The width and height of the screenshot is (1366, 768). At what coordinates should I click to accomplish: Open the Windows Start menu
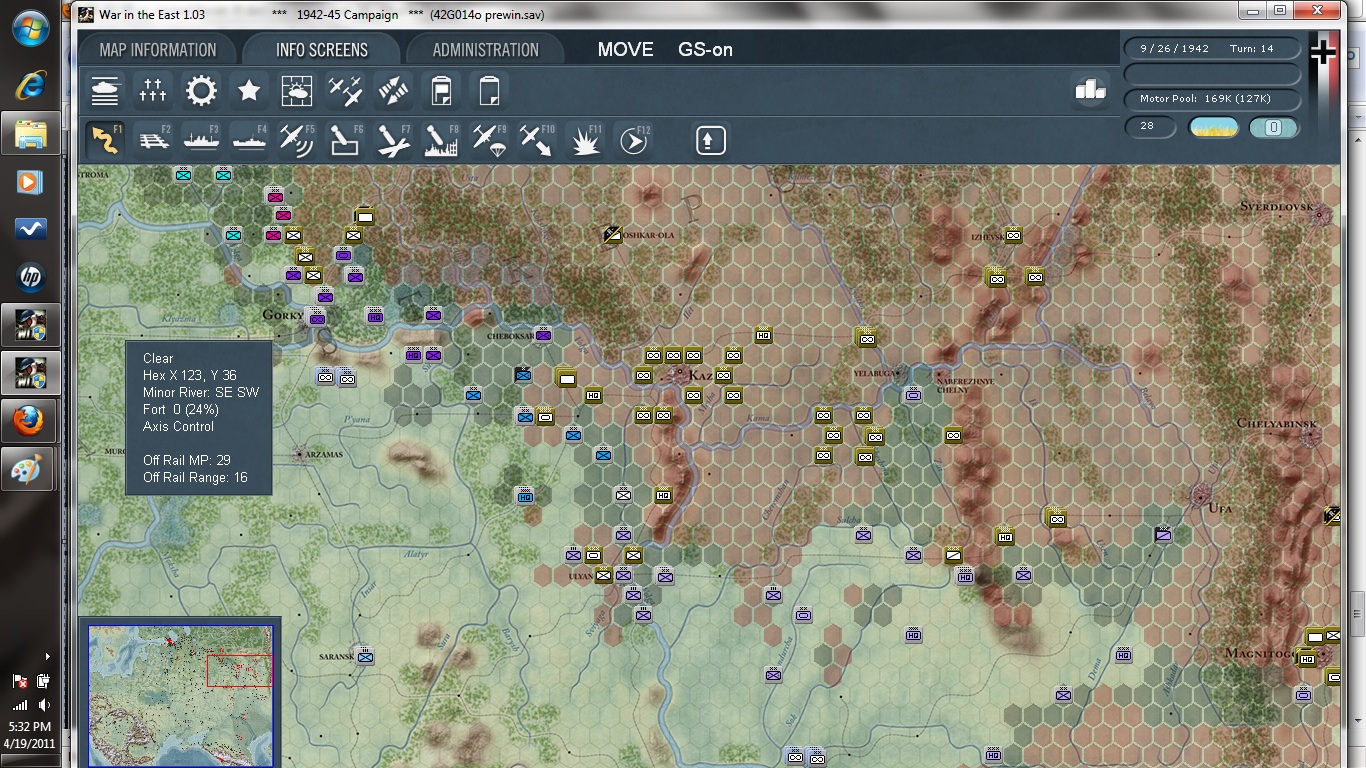click(x=30, y=28)
